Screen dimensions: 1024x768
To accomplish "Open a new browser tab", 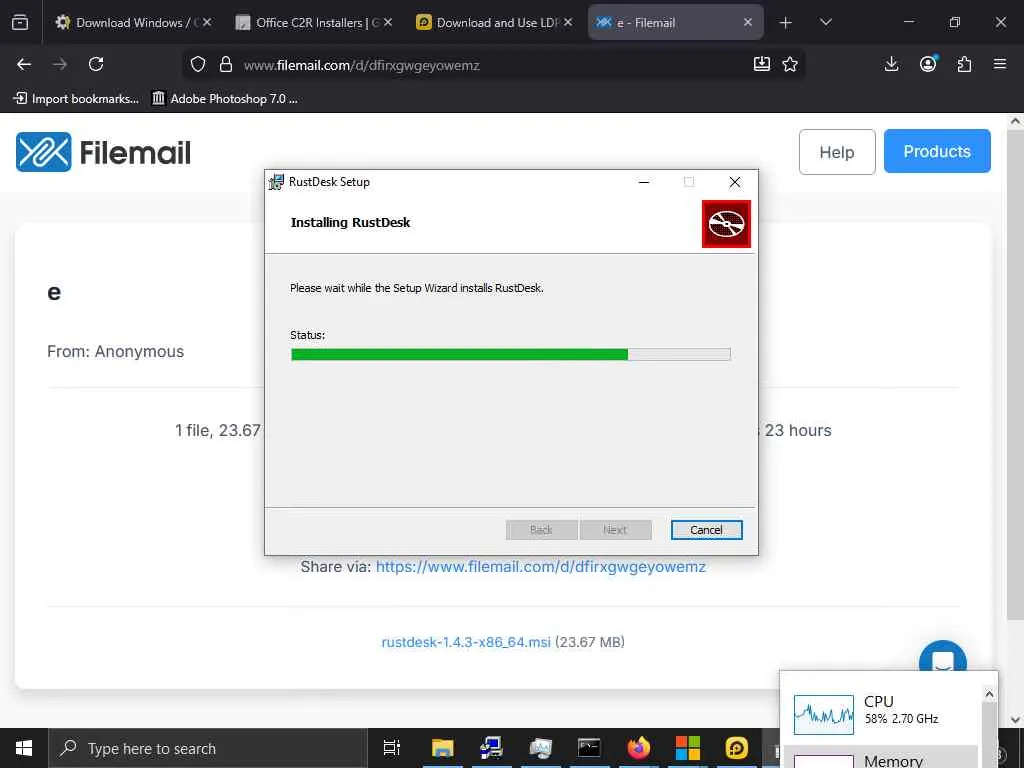I will 786,23.
